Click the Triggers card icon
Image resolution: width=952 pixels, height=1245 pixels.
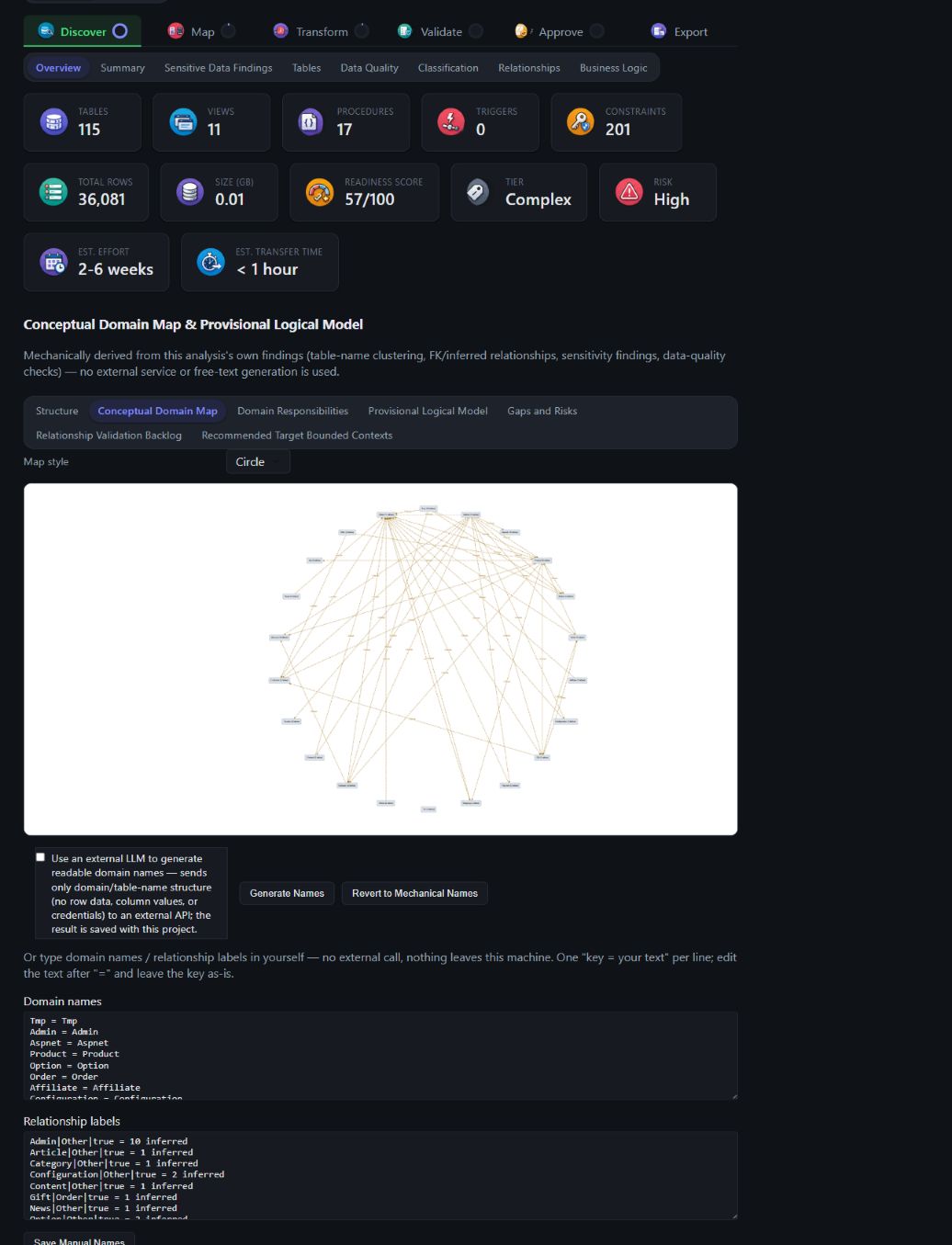[451, 121]
